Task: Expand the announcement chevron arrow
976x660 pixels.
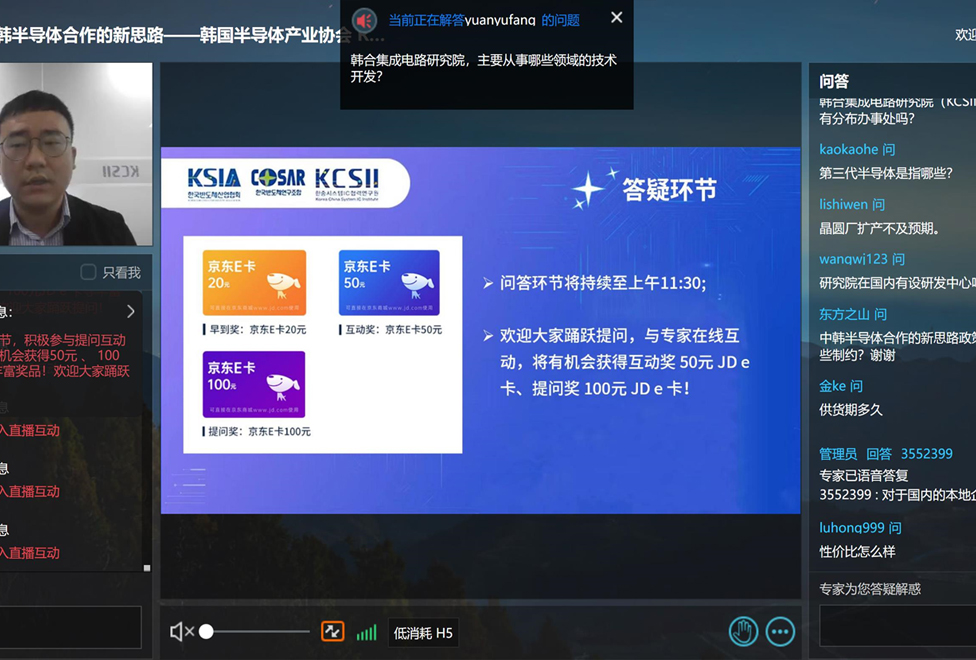Action: (x=131, y=311)
